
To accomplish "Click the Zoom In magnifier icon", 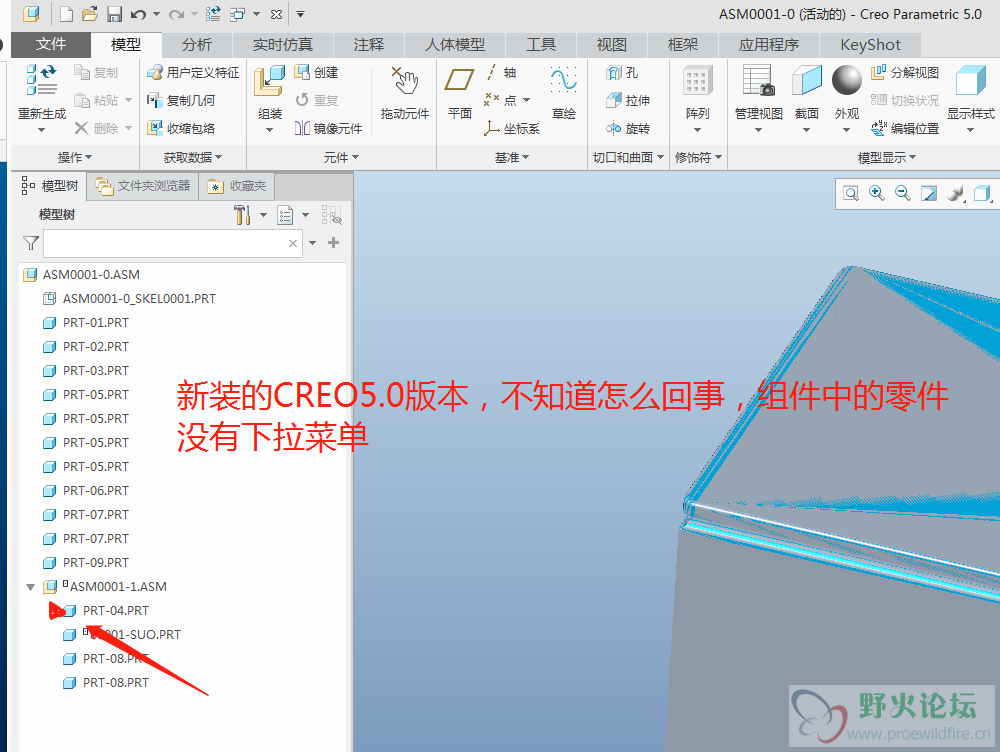I will (x=877, y=193).
